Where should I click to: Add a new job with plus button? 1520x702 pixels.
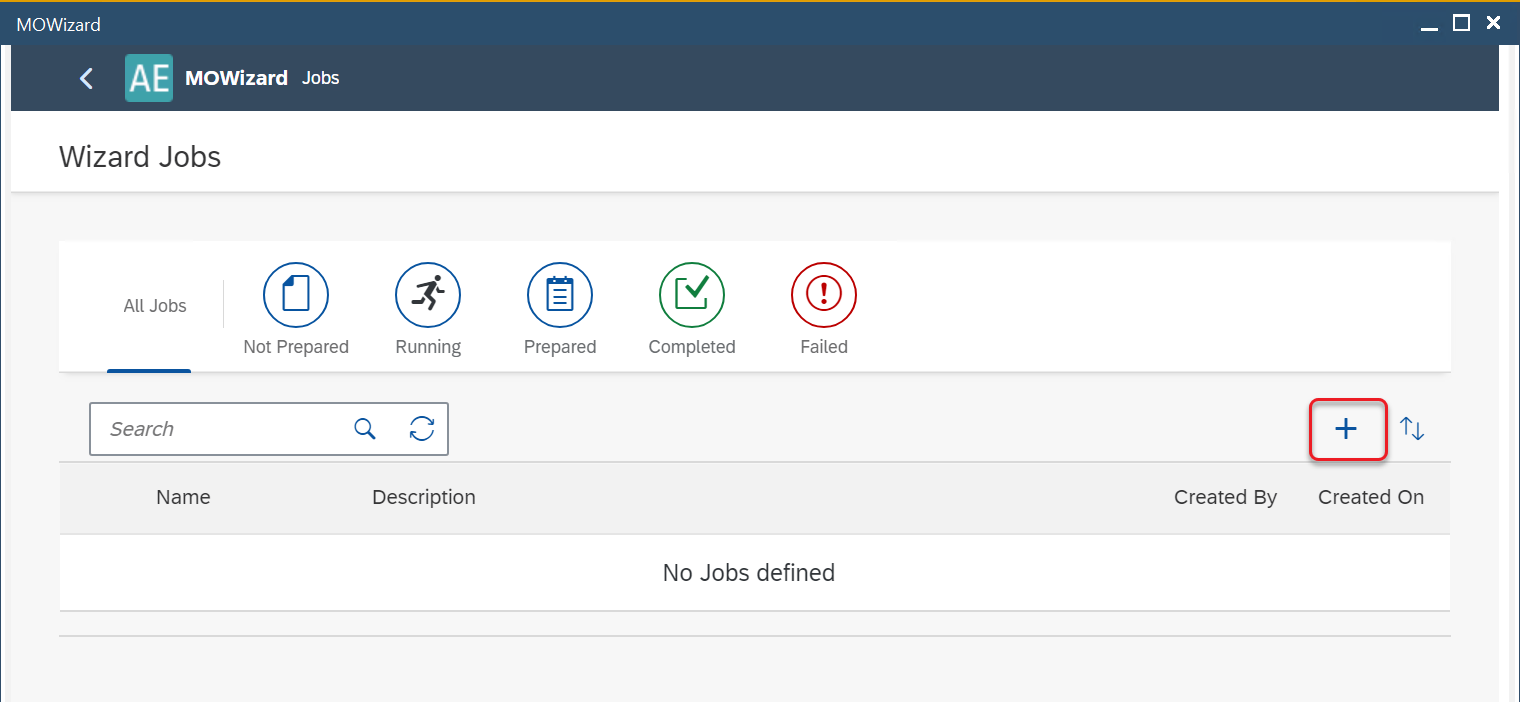(x=1347, y=429)
